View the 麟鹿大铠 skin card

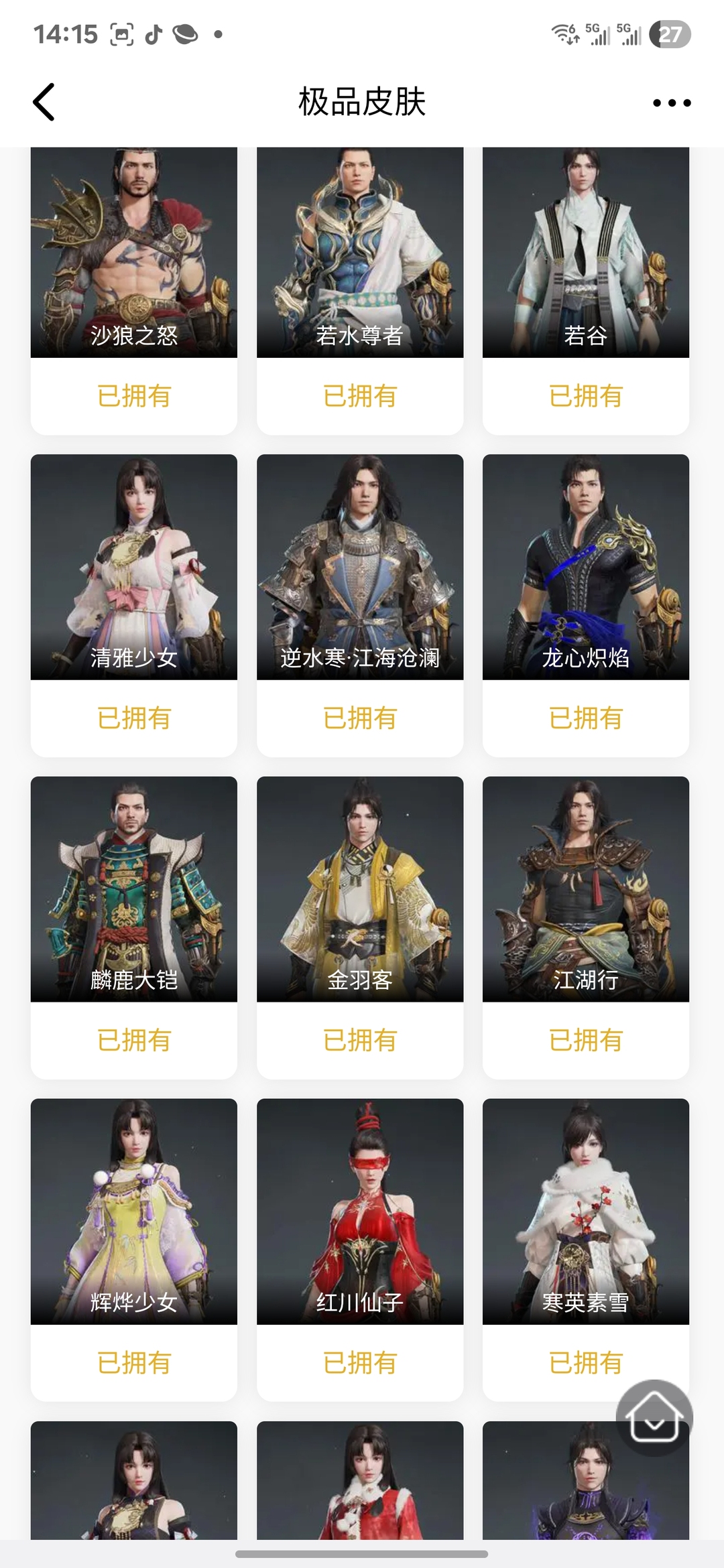pyautogui.click(x=134, y=928)
